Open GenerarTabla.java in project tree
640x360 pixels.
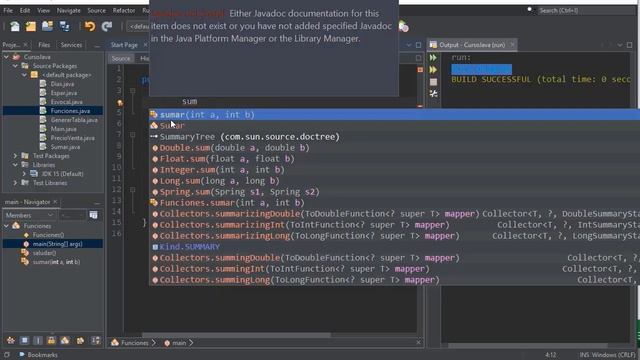(x=74, y=120)
